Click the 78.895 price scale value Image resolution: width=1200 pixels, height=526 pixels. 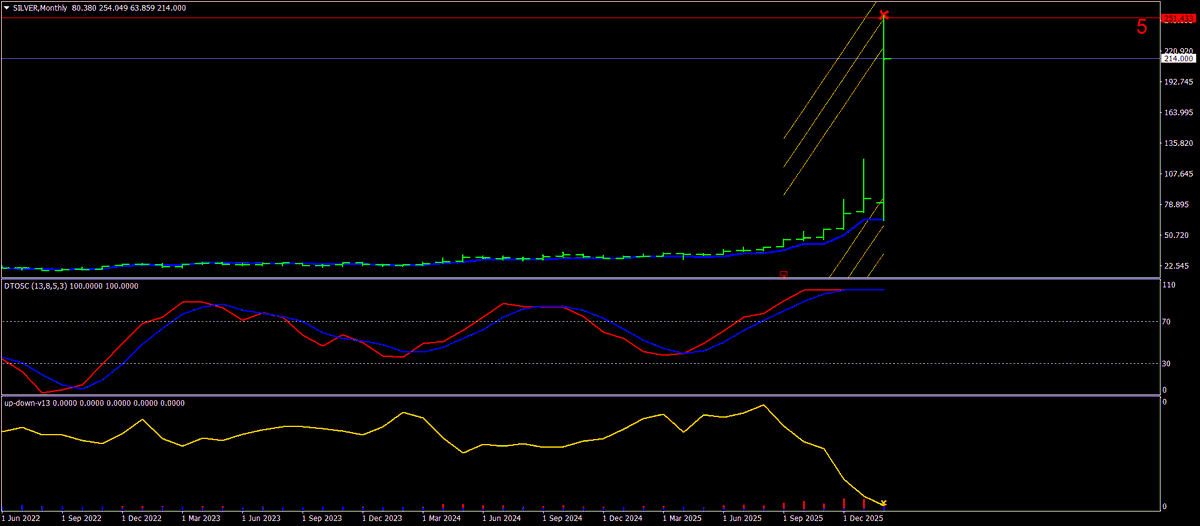[x=1179, y=205]
